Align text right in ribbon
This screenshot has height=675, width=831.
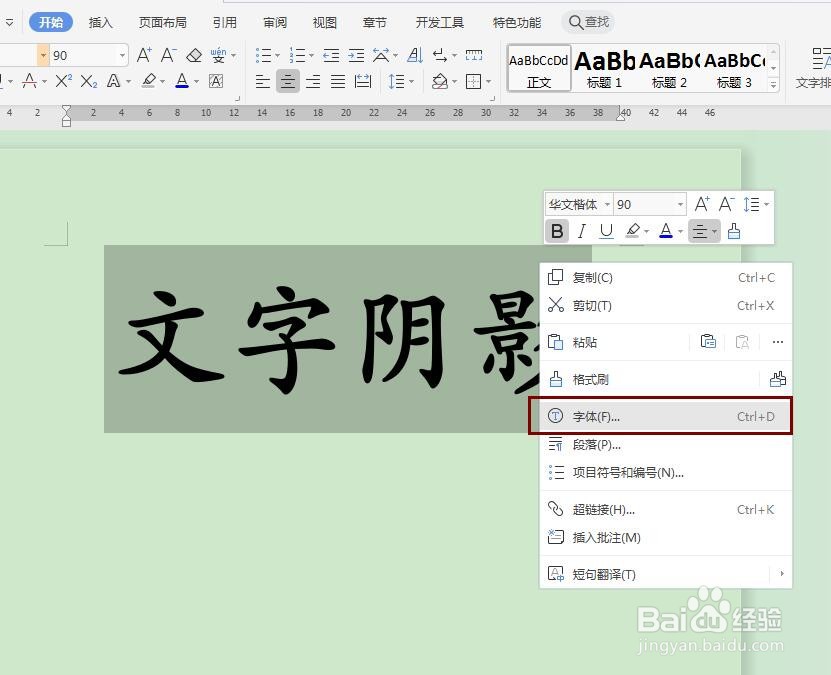(x=313, y=81)
